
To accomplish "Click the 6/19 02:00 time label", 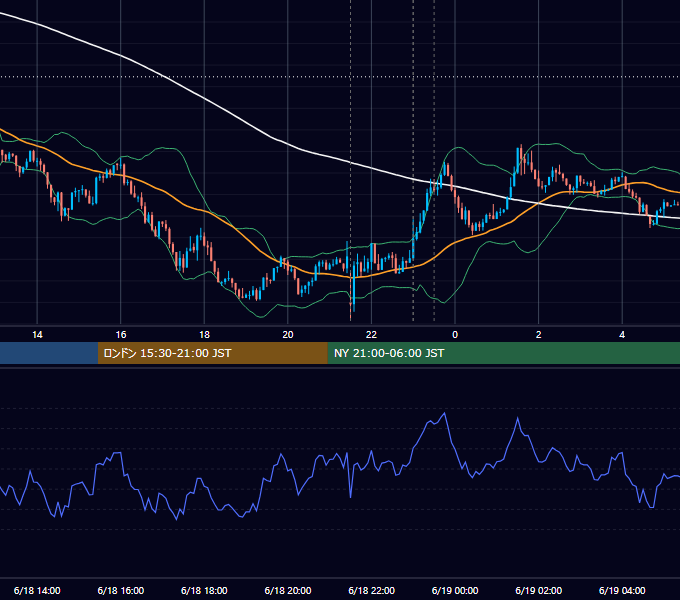I will [x=539, y=590].
